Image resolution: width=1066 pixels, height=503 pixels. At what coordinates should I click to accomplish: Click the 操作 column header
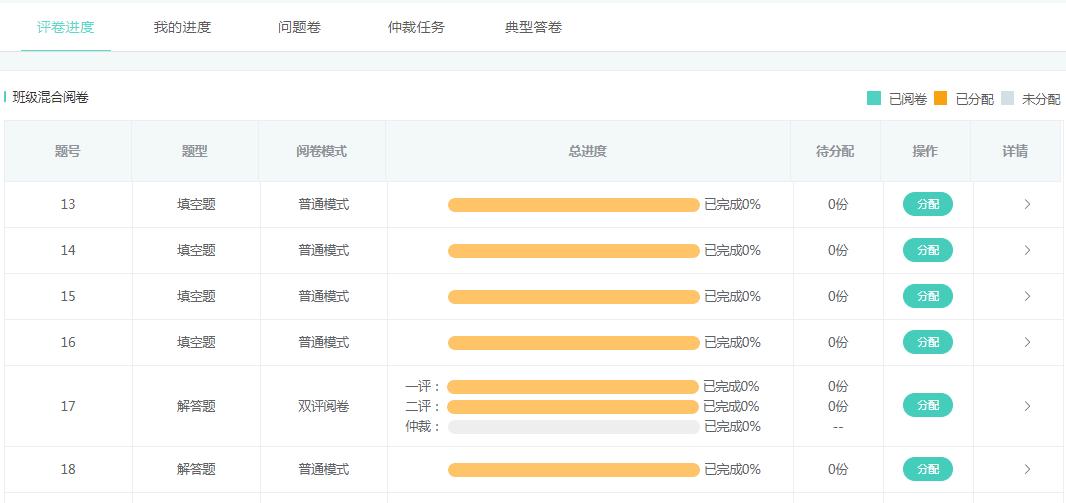[925, 151]
